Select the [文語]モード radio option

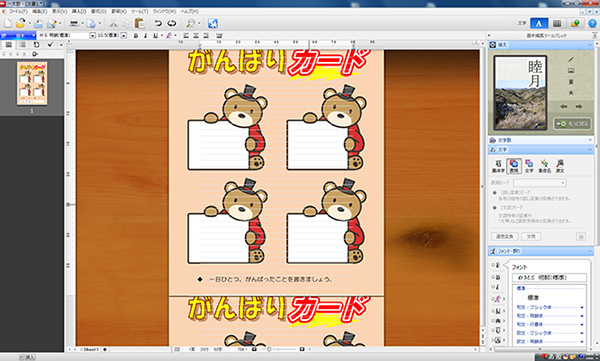tap(494, 207)
